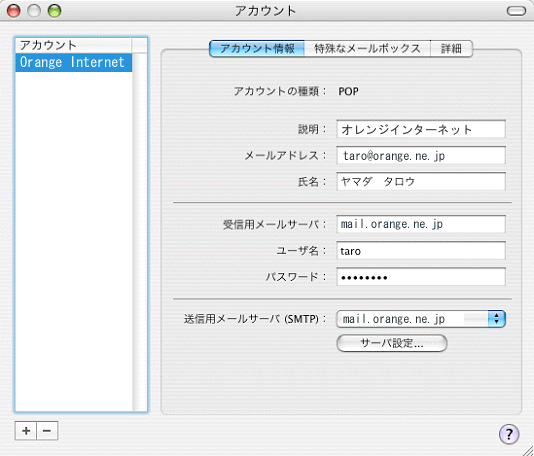Select Orange Internet in account list
Image resolution: width=534 pixels, height=456 pixels.
pos(74,62)
